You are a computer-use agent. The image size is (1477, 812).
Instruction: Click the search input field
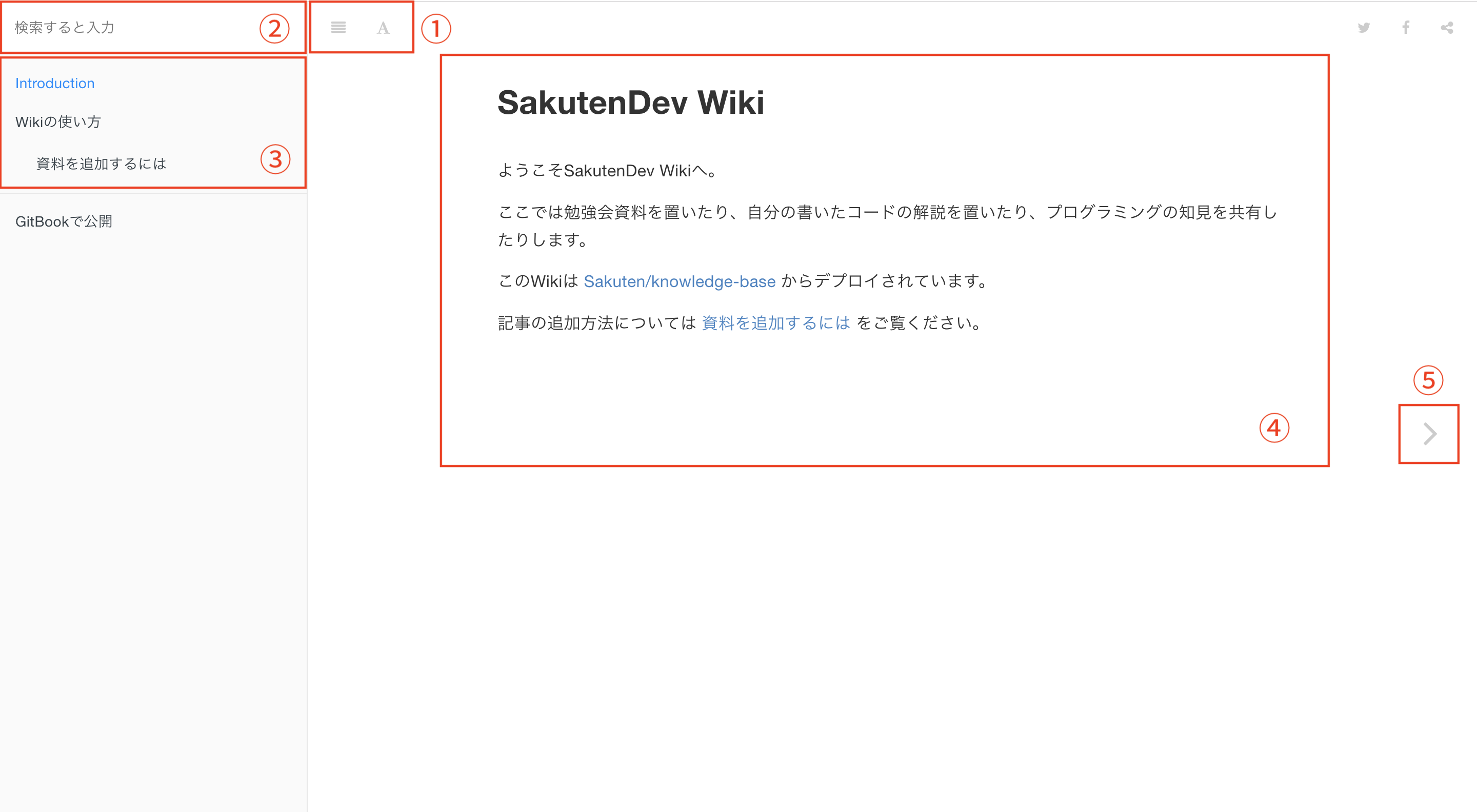point(132,27)
